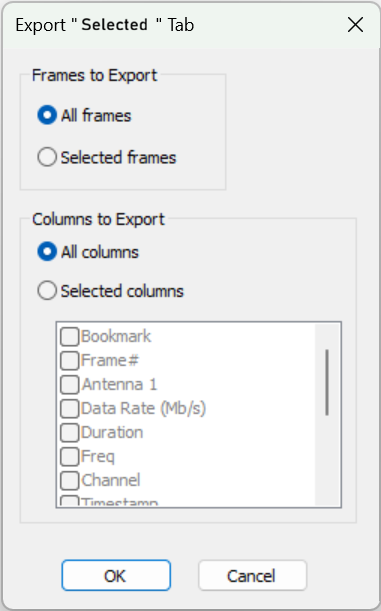Check the Duration column box
The image size is (381, 611).
70,433
